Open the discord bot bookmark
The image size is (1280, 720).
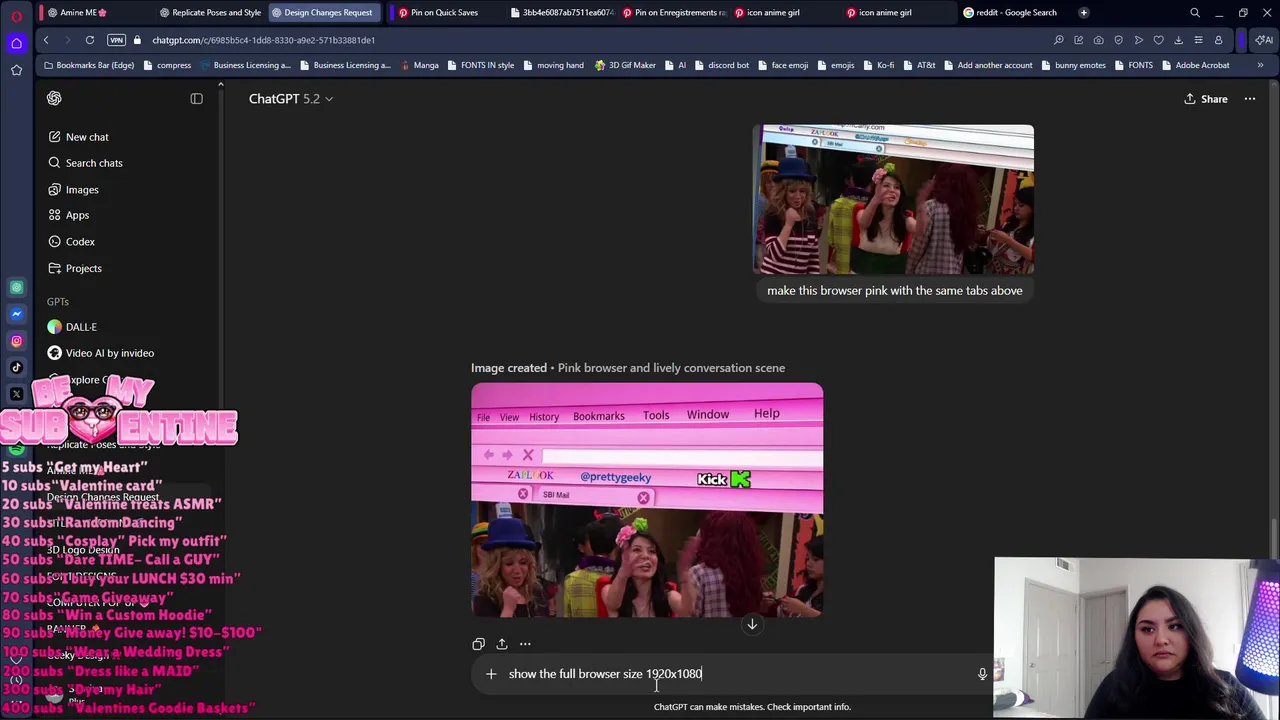(x=721, y=65)
